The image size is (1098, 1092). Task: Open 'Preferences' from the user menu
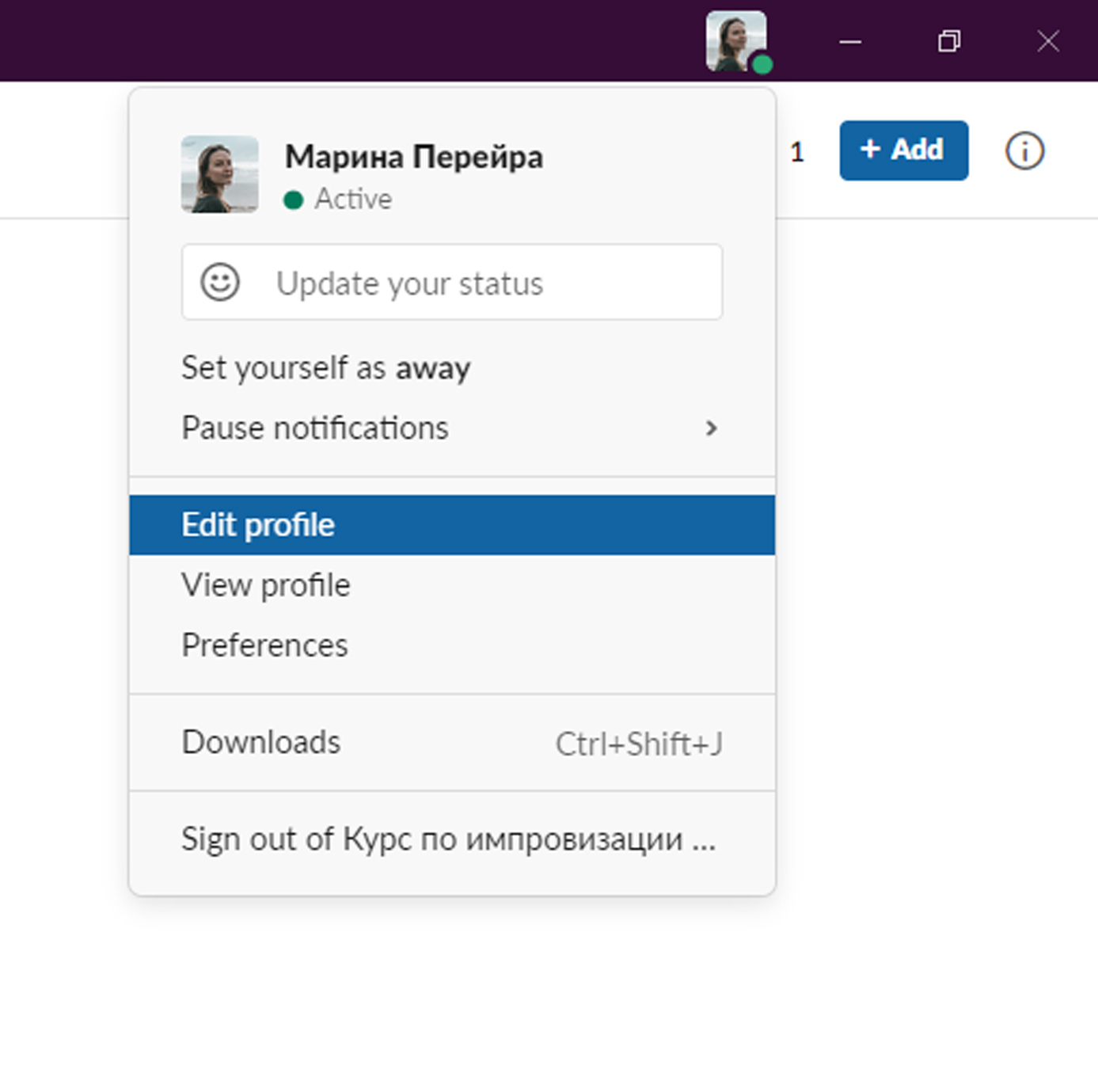(264, 645)
